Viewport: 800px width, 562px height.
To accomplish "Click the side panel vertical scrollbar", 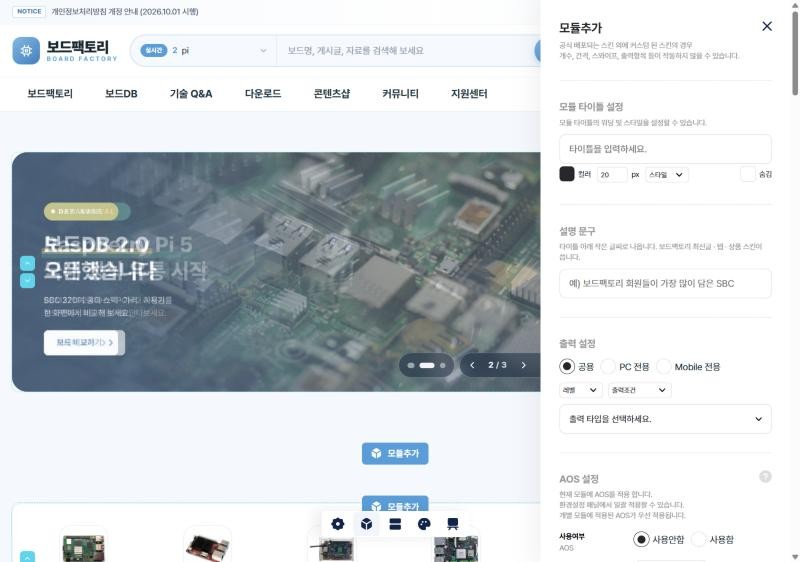I will 795,54.
